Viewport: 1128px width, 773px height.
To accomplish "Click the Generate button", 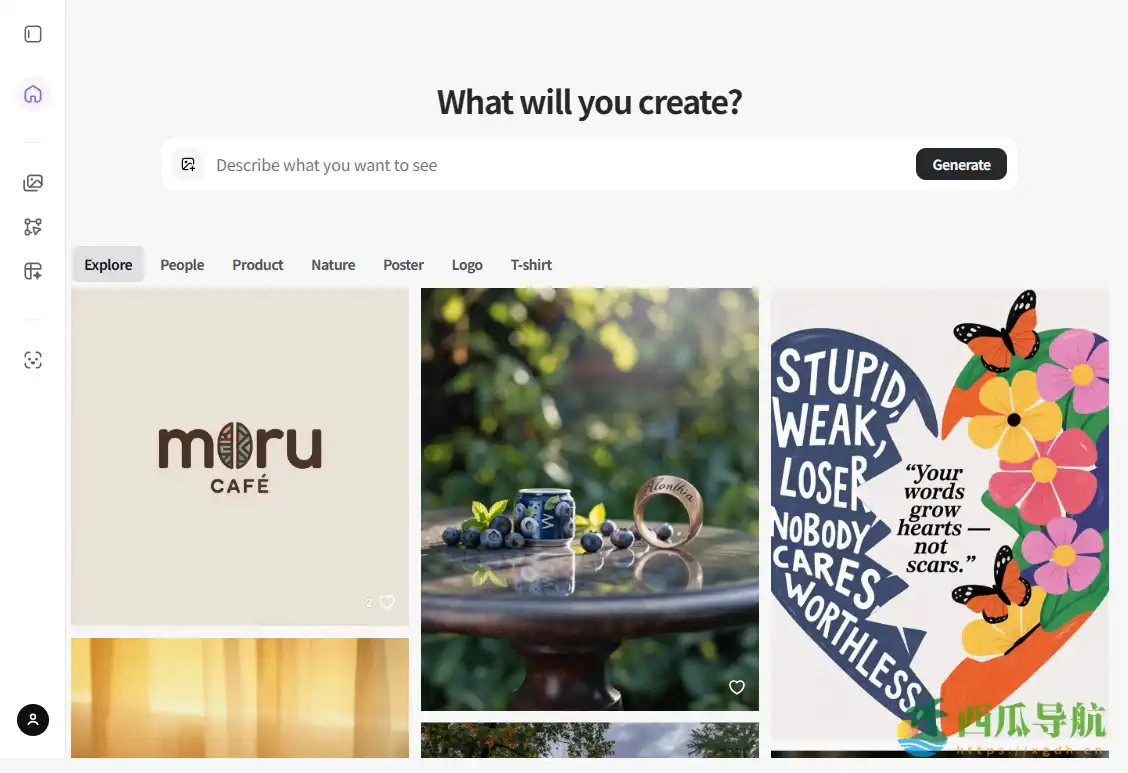I will click(x=961, y=165).
